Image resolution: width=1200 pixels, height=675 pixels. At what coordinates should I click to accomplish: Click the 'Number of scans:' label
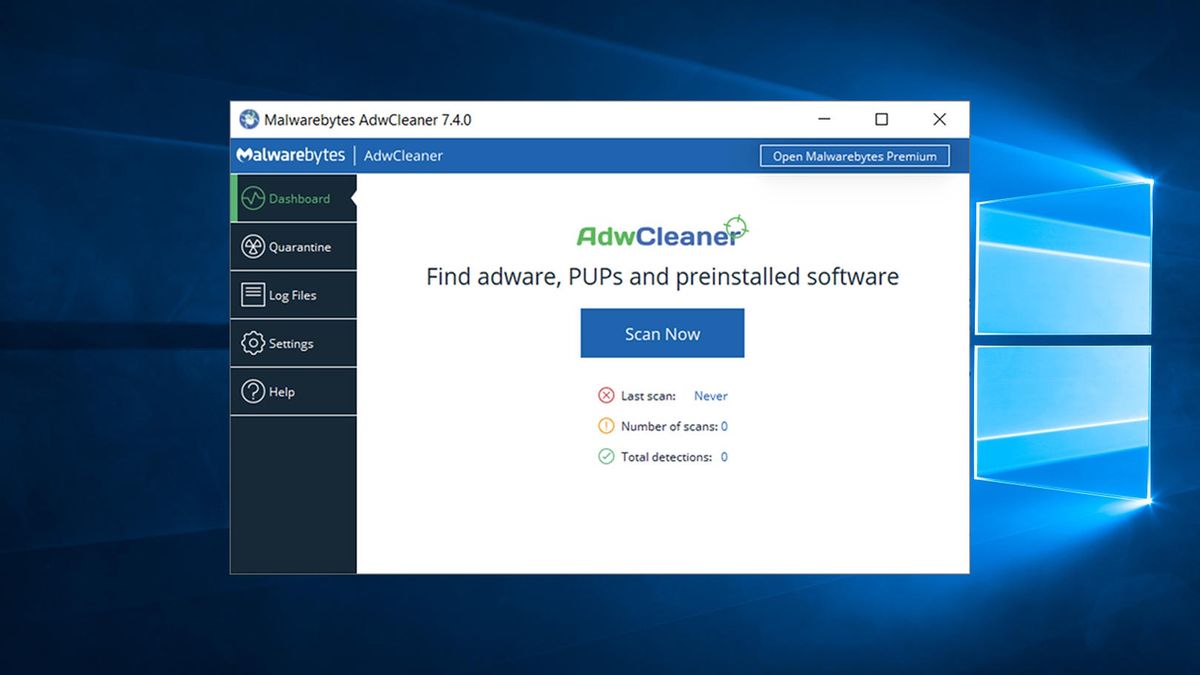(x=669, y=426)
